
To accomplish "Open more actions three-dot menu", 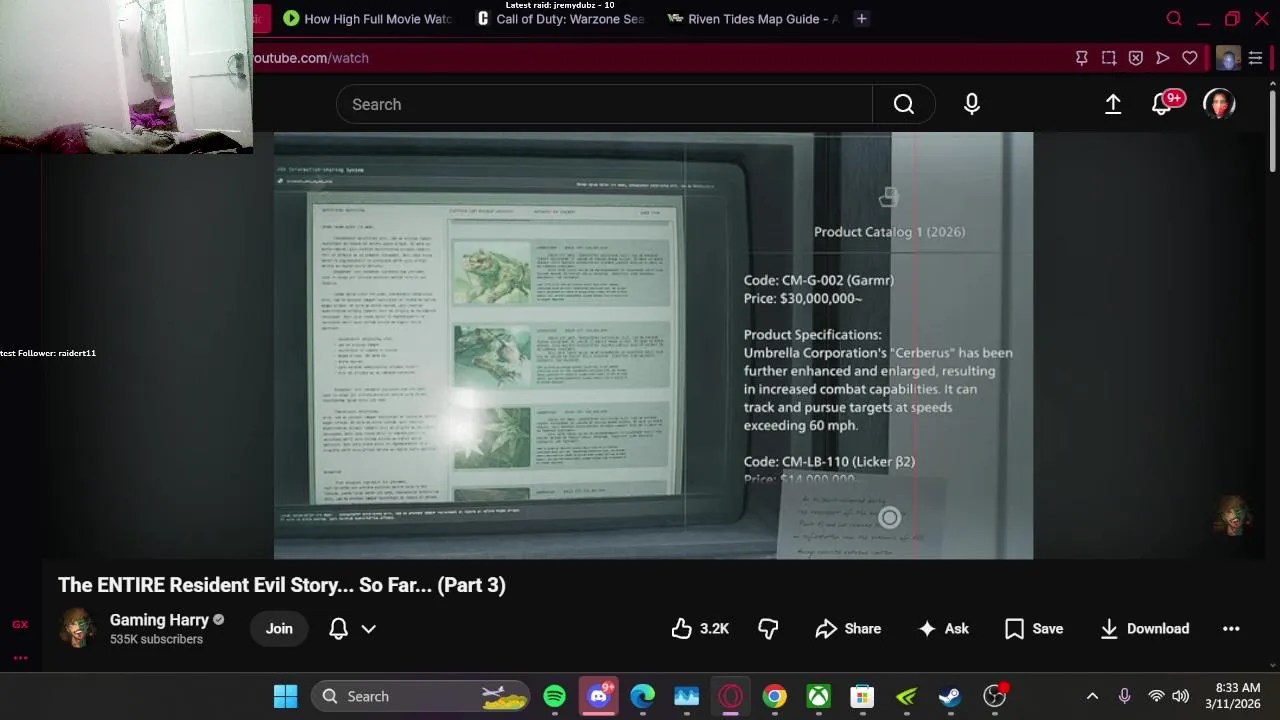I will pos(1231,628).
